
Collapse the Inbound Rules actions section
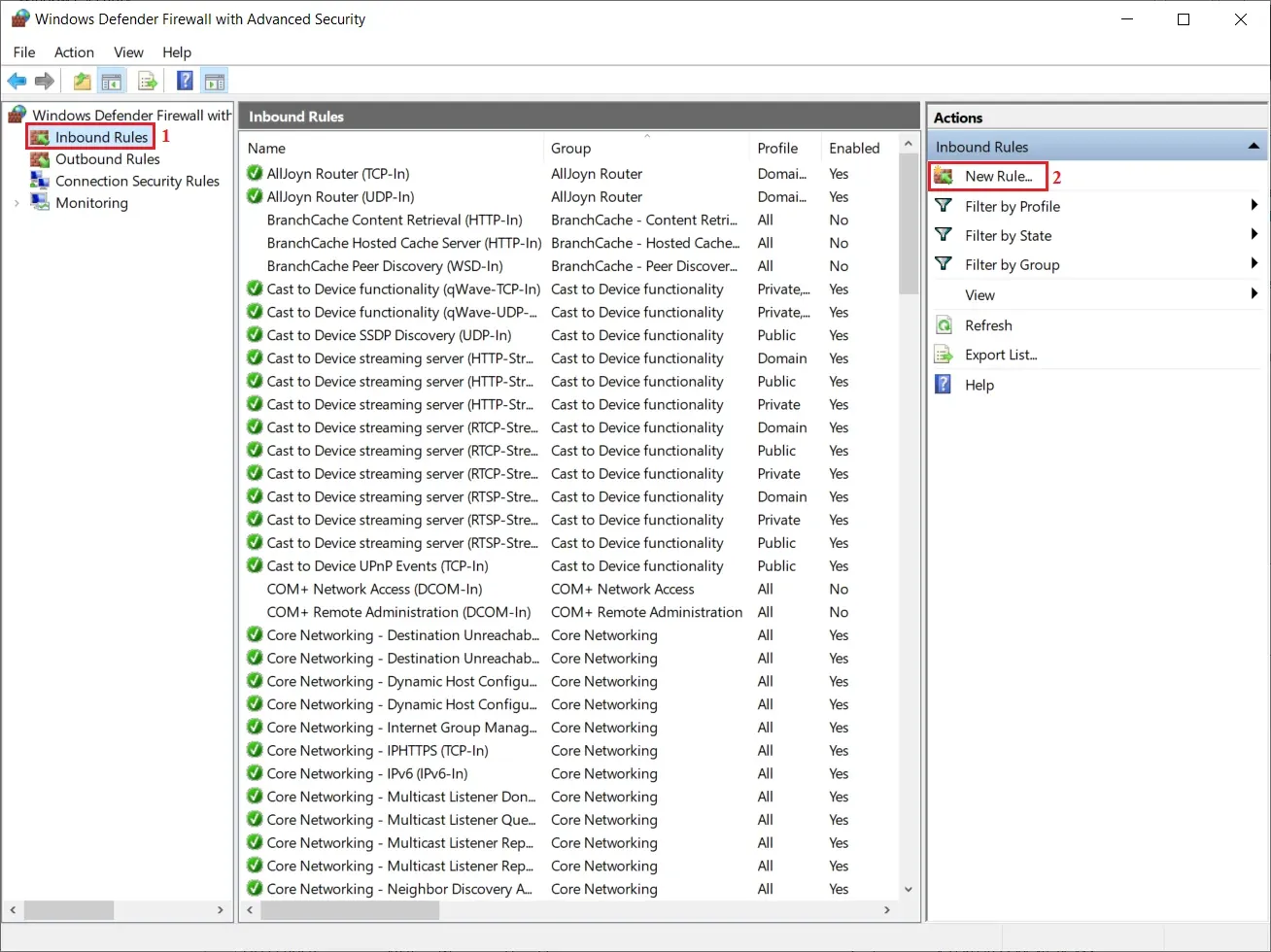tap(1254, 147)
